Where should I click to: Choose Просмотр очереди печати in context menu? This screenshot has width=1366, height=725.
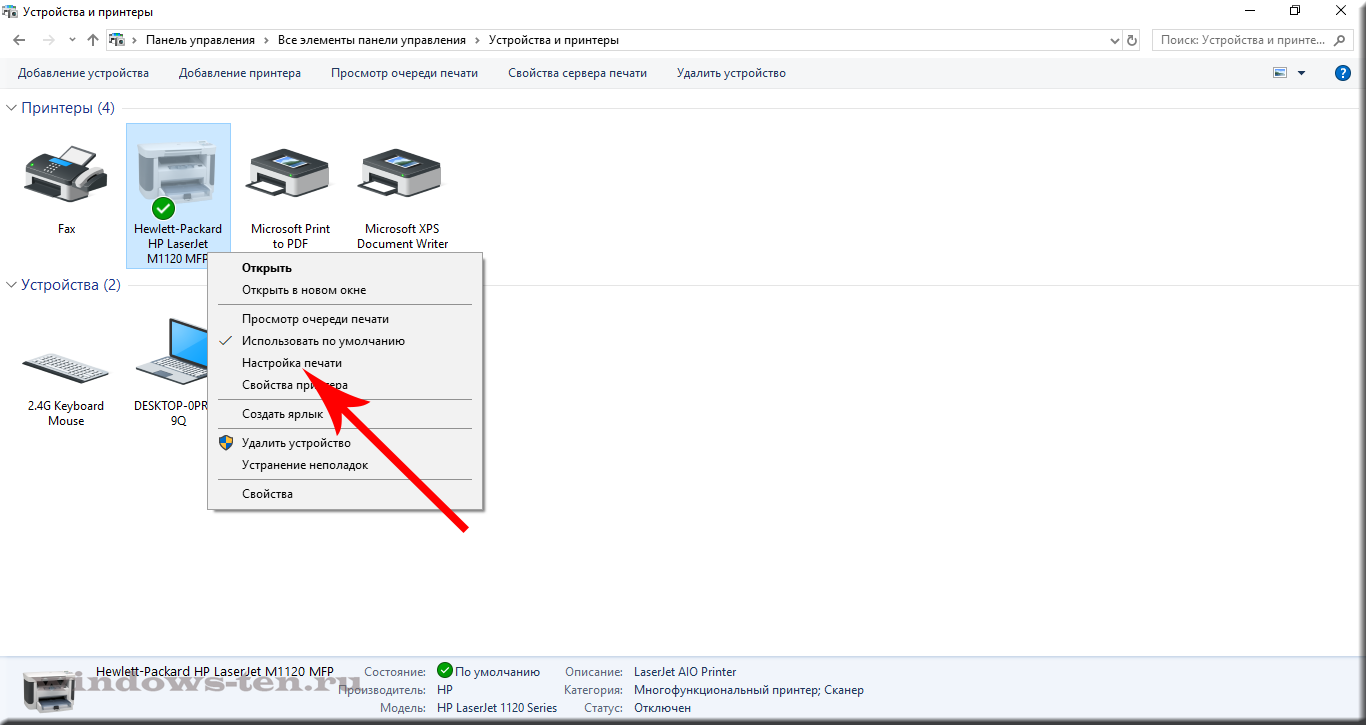point(345,319)
